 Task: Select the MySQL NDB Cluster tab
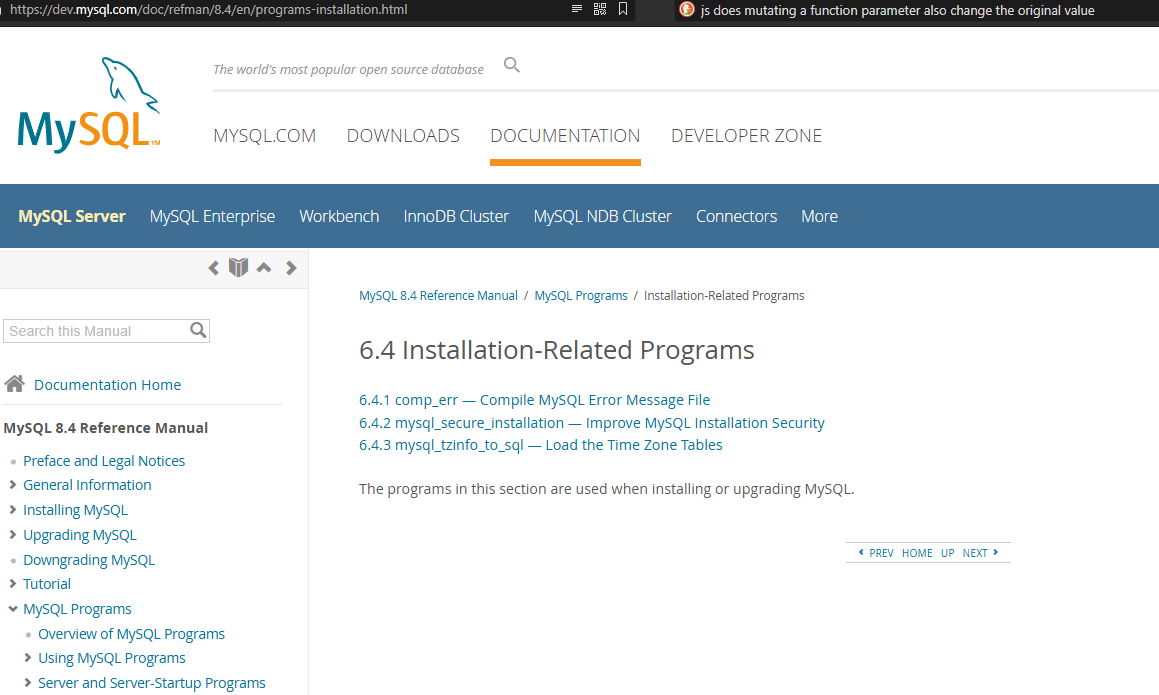click(602, 216)
